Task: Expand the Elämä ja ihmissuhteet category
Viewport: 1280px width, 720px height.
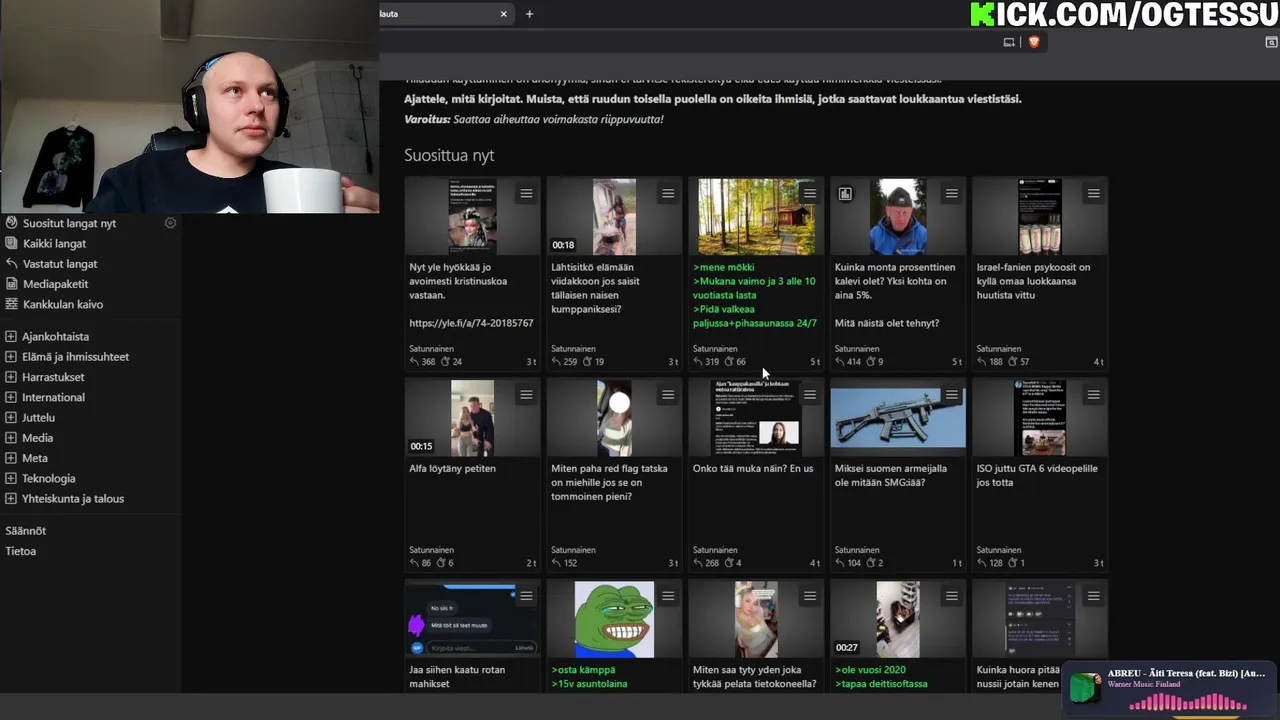Action: click(x=11, y=357)
